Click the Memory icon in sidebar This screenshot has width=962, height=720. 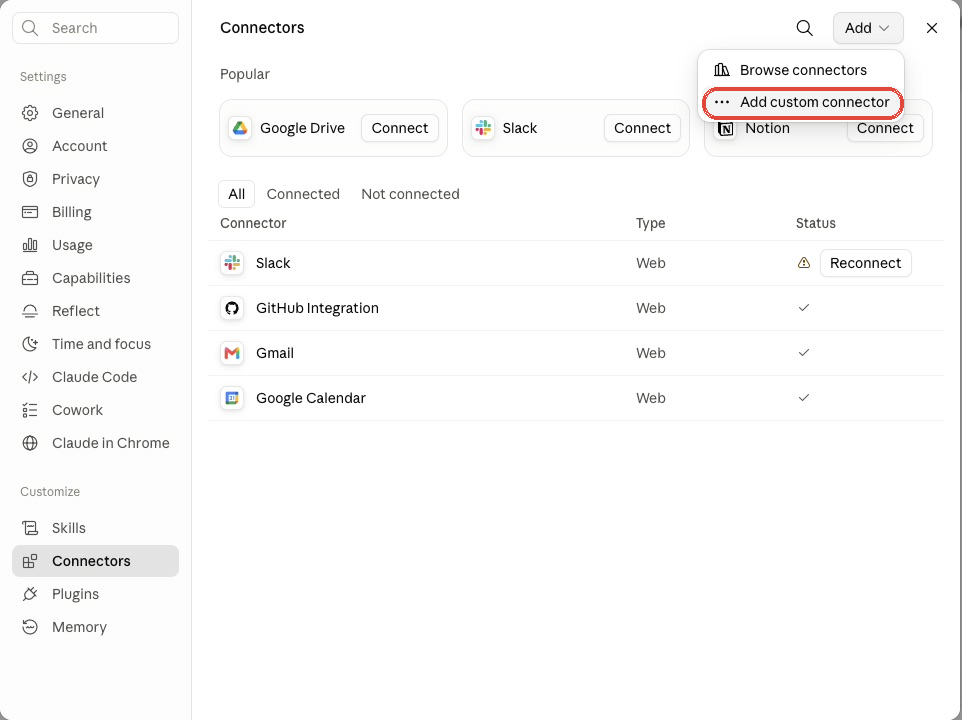29,627
